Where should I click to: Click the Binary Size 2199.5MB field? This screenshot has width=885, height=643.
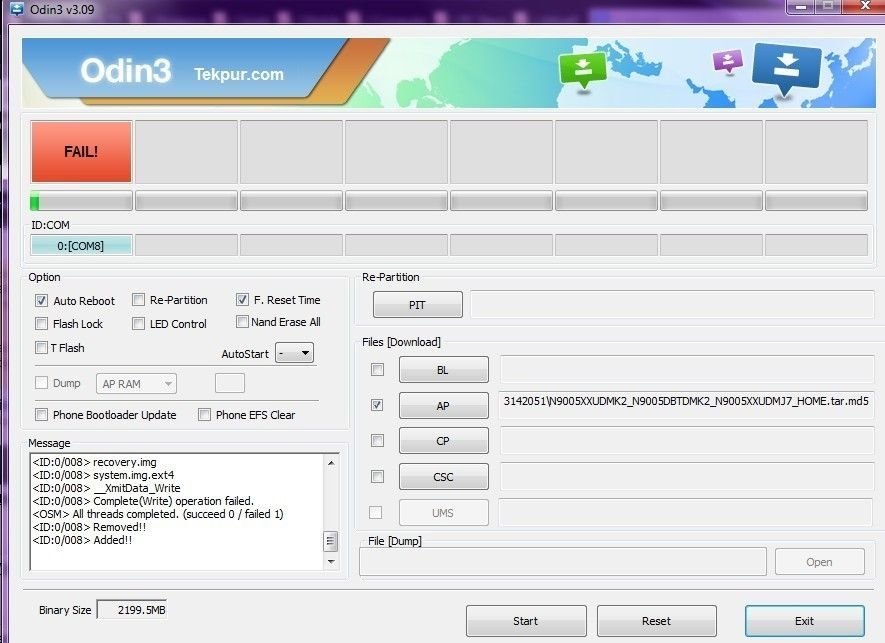tap(132, 610)
